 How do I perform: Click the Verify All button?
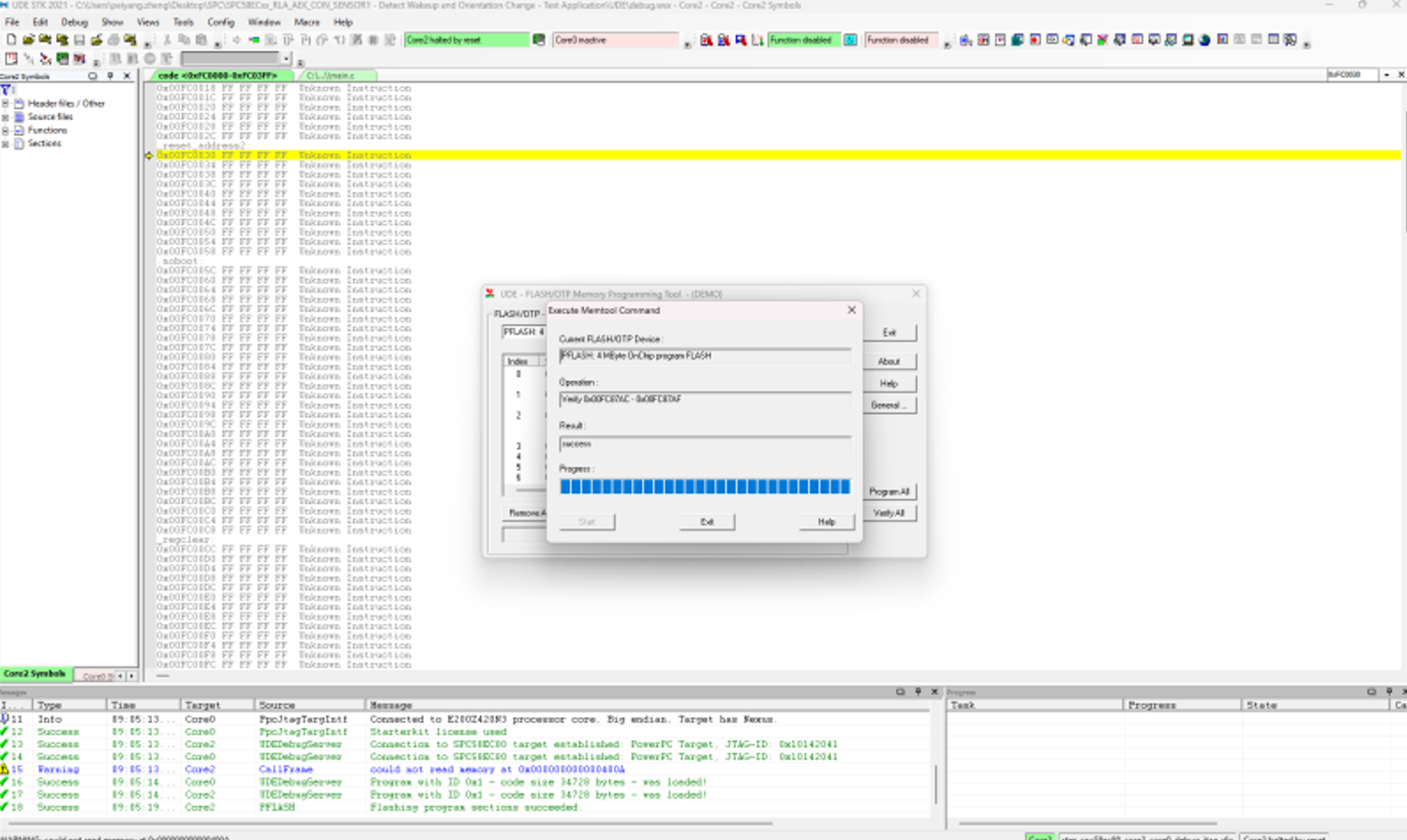891,512
